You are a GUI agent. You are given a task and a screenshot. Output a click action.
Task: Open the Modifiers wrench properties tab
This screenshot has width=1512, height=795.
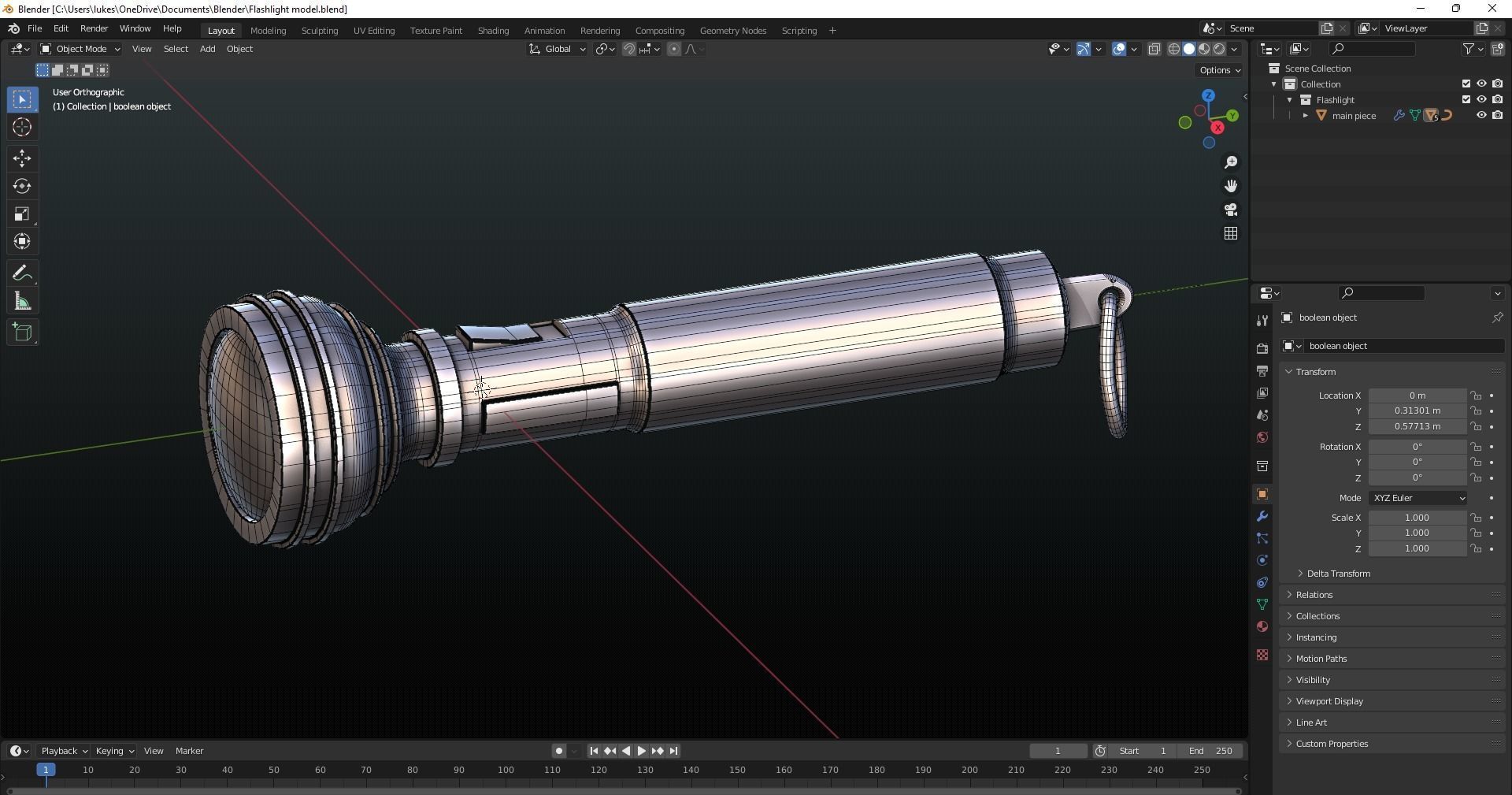pos(1262,516)
